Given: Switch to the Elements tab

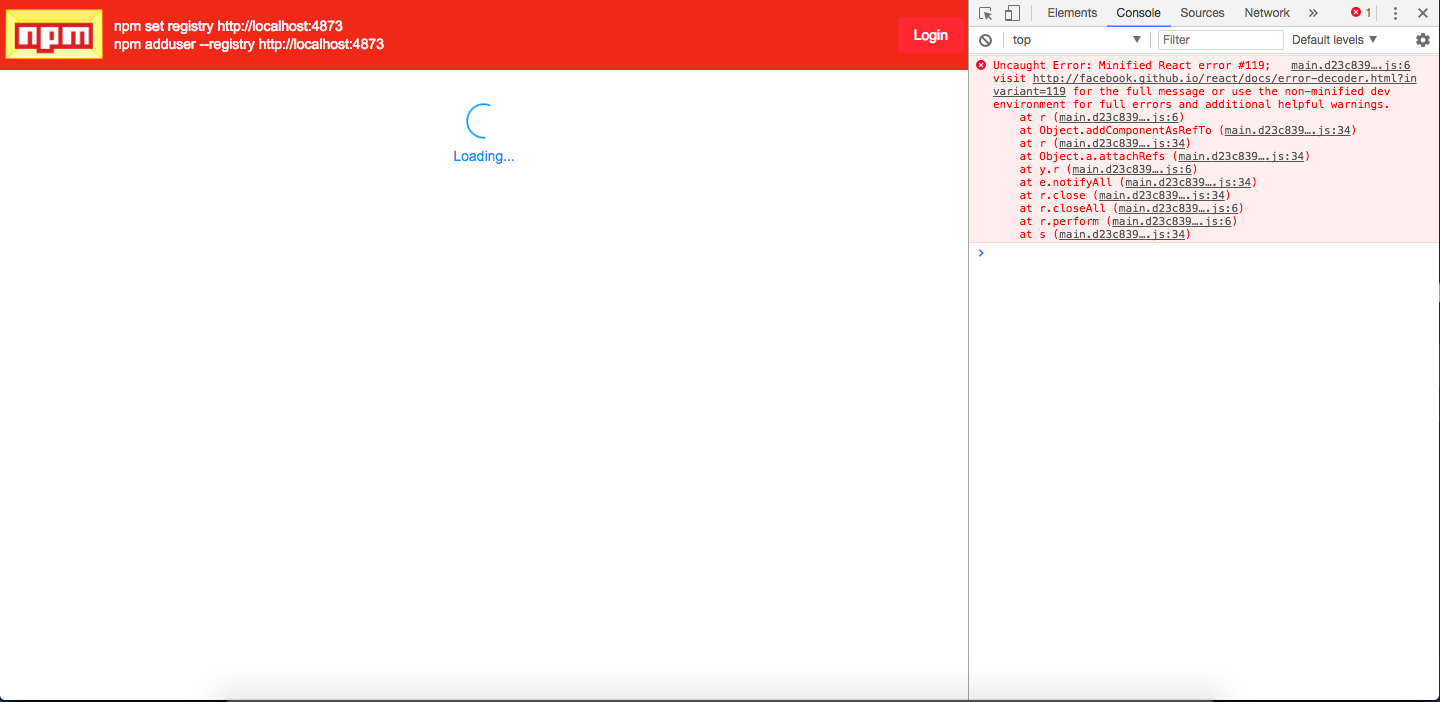Looking at the screenshot, I should pos(1072,13).
